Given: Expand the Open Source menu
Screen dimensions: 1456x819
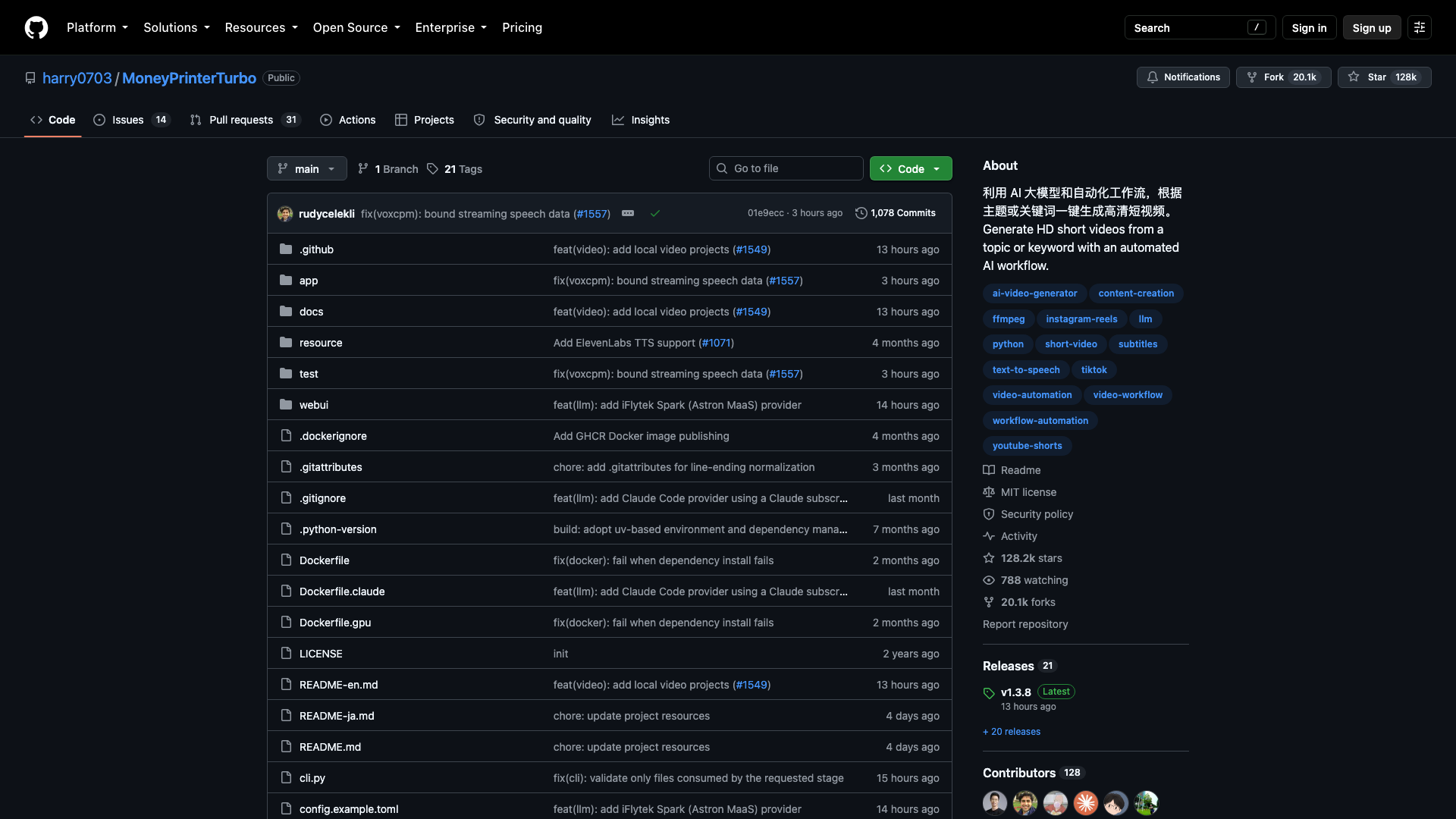Looking at the screenshot, I should 356,27.
